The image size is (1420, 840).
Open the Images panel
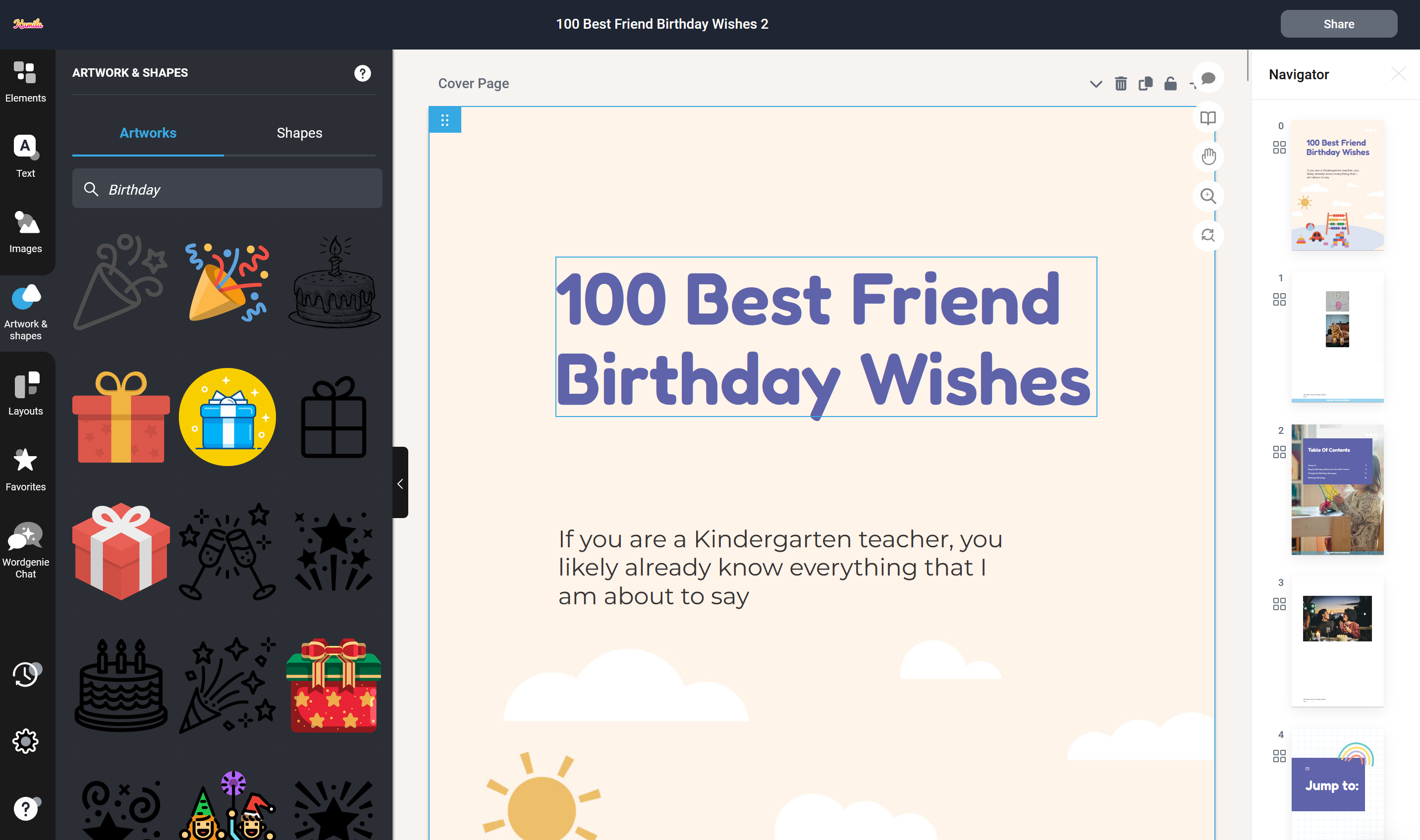pos(25,231)
